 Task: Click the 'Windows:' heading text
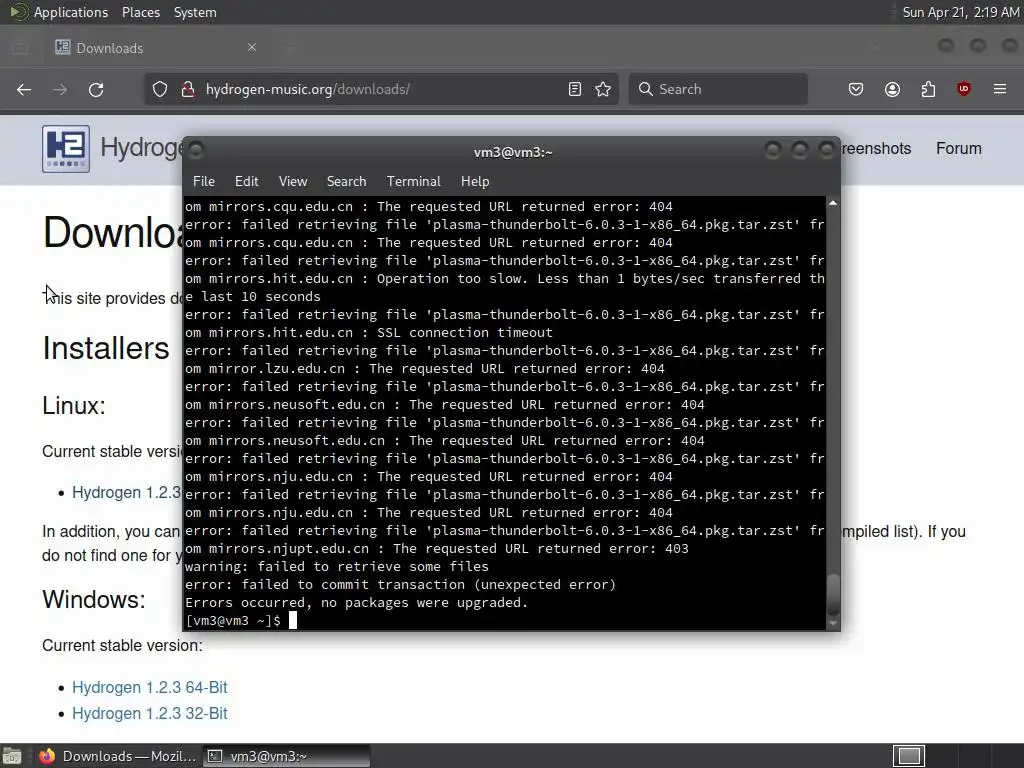(x=94, y=600)
